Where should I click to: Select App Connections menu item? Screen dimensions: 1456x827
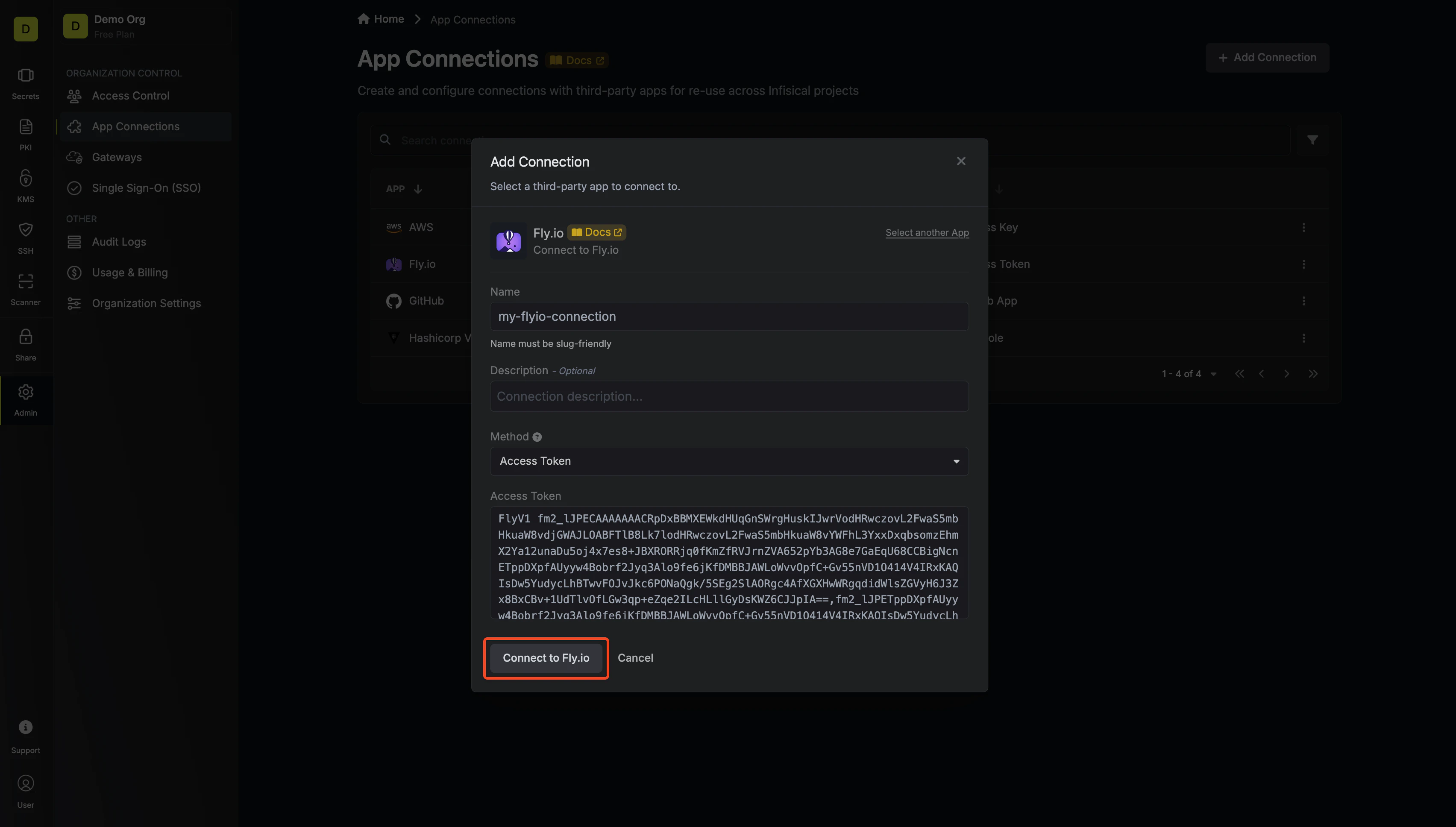(x=145, y=127)
